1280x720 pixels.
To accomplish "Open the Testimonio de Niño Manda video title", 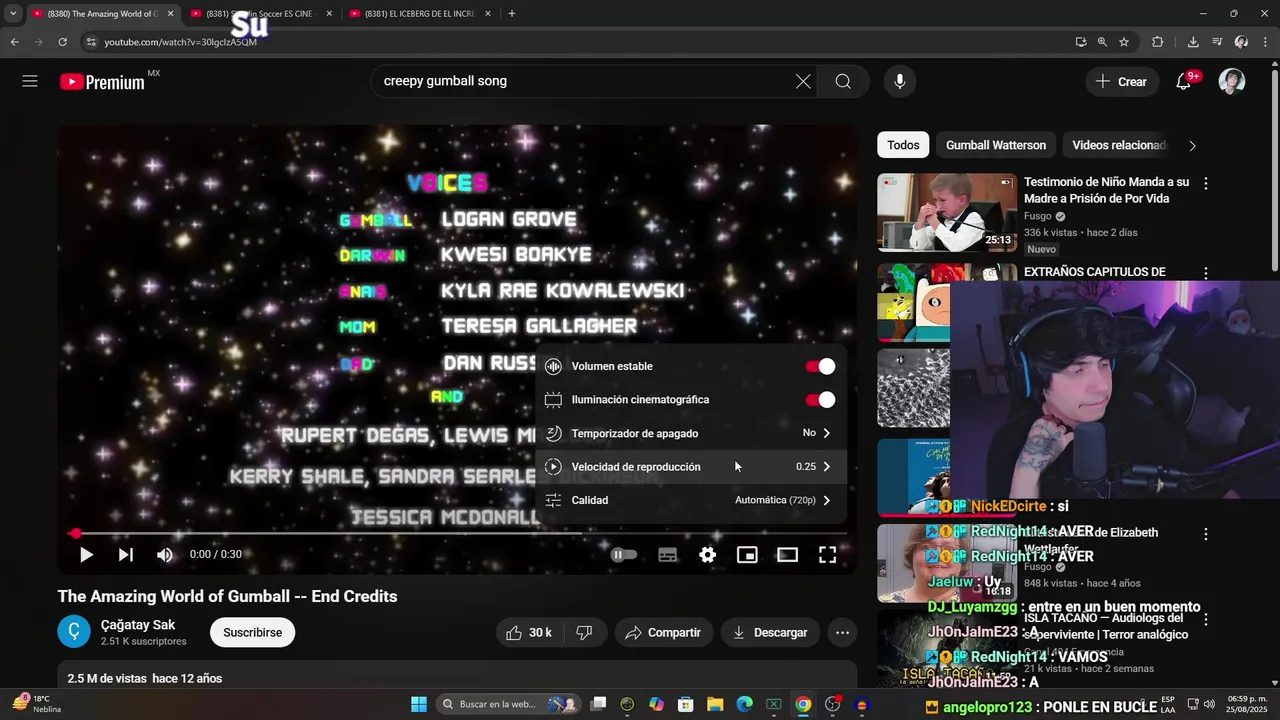I will pyautogui.click(x=1106, y=190).
